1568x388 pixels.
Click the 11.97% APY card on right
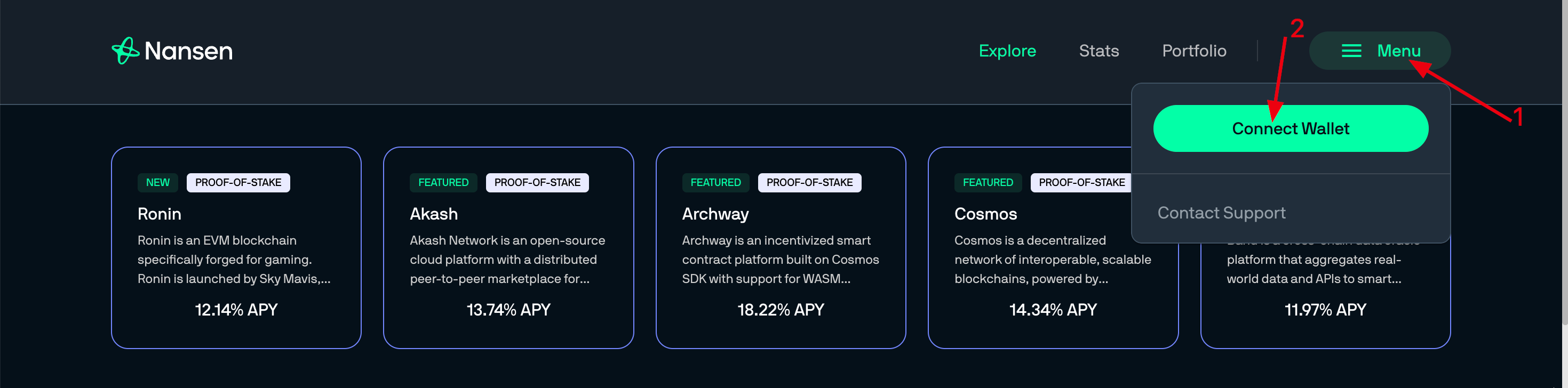1325,310
